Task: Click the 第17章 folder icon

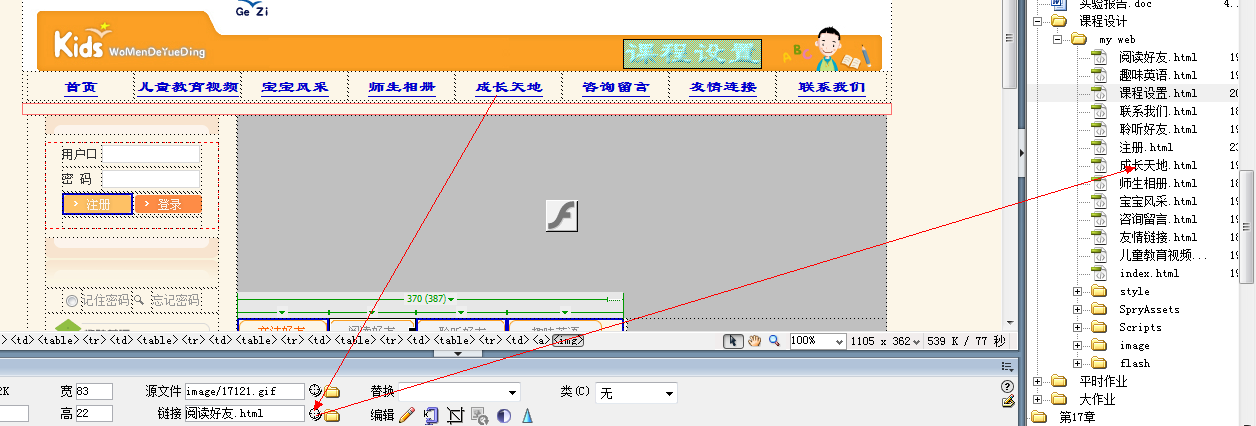Action: pos(1041,417)
